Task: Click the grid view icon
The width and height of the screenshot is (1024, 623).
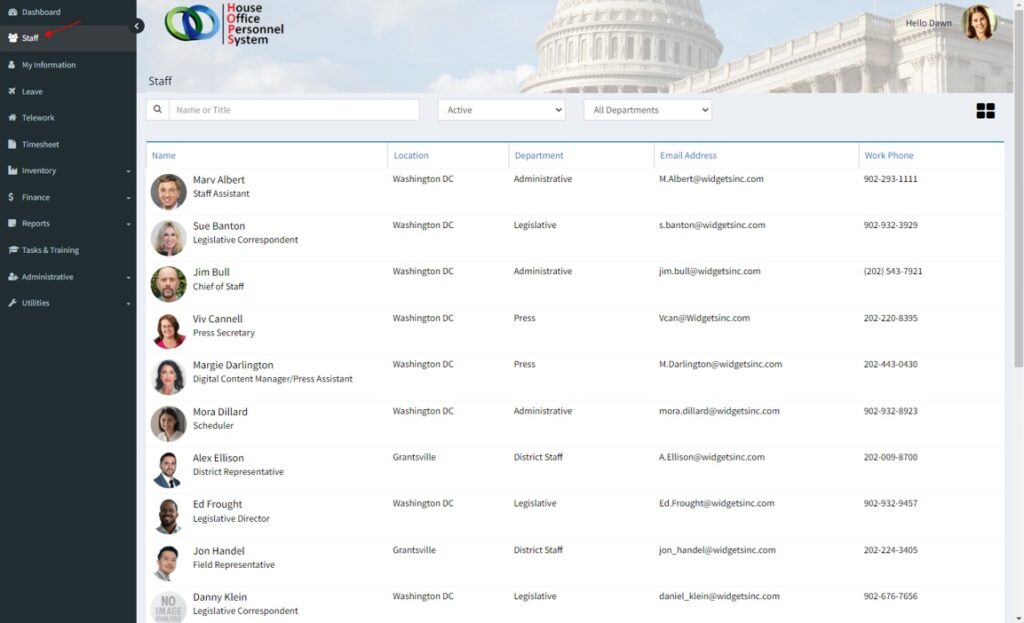Action: click(x=985, y=111)
